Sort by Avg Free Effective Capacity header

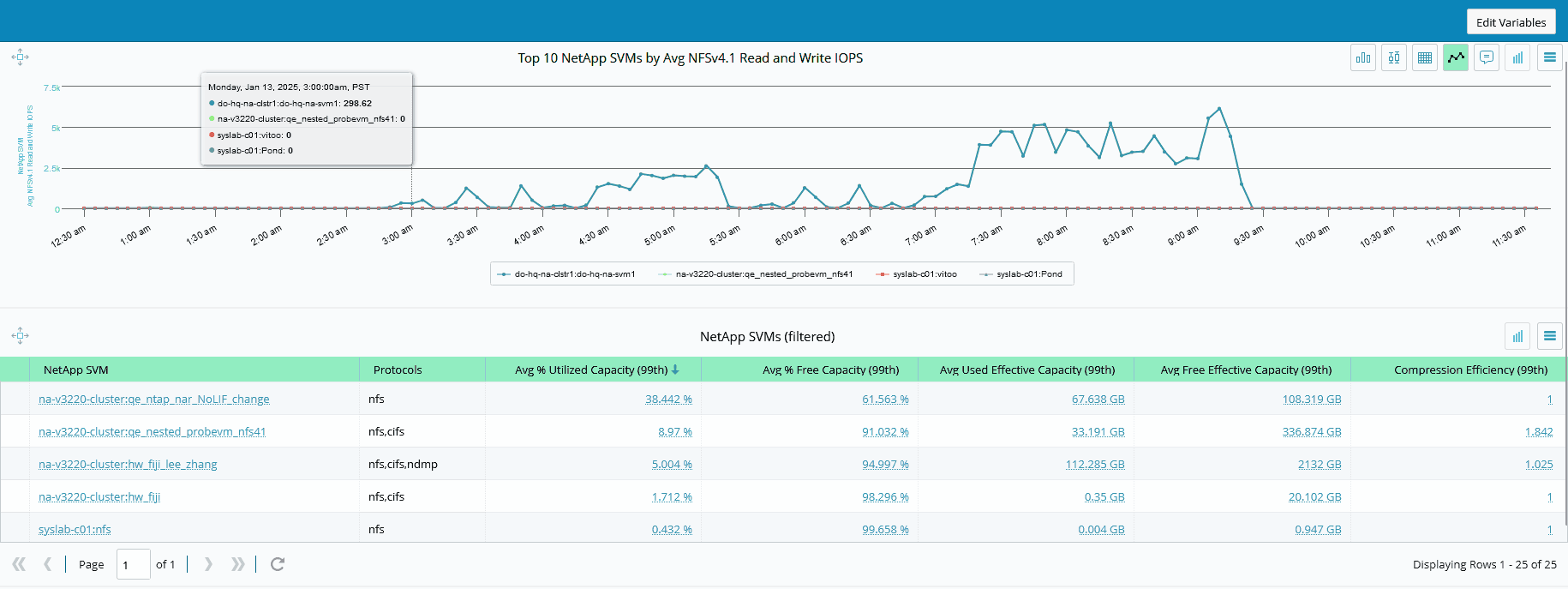click(1246, 370)
